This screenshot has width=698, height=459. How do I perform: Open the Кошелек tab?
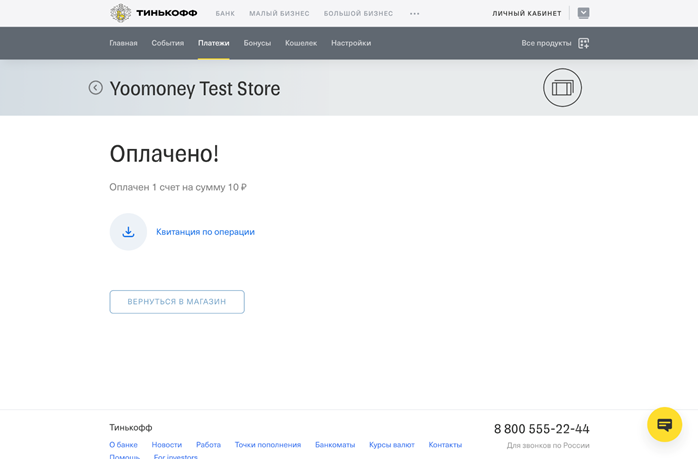(300, 43)
